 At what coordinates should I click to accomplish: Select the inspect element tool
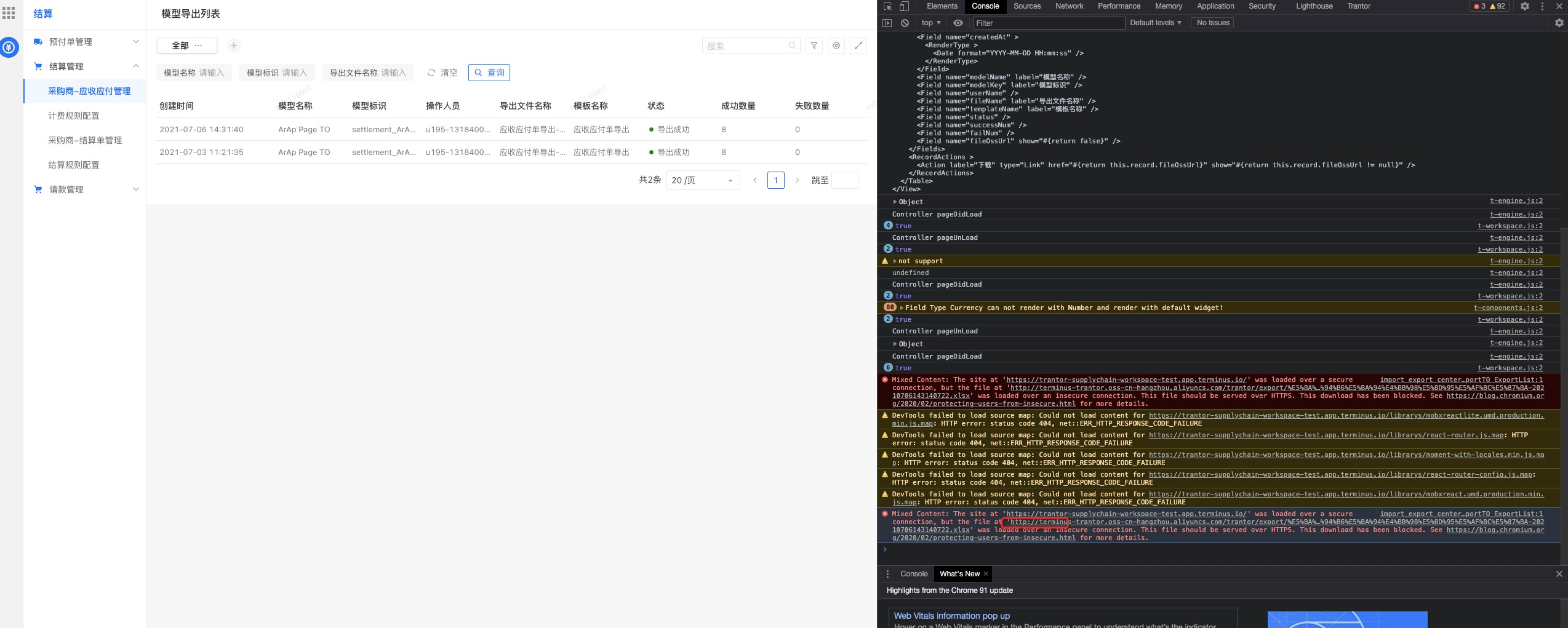887,6
